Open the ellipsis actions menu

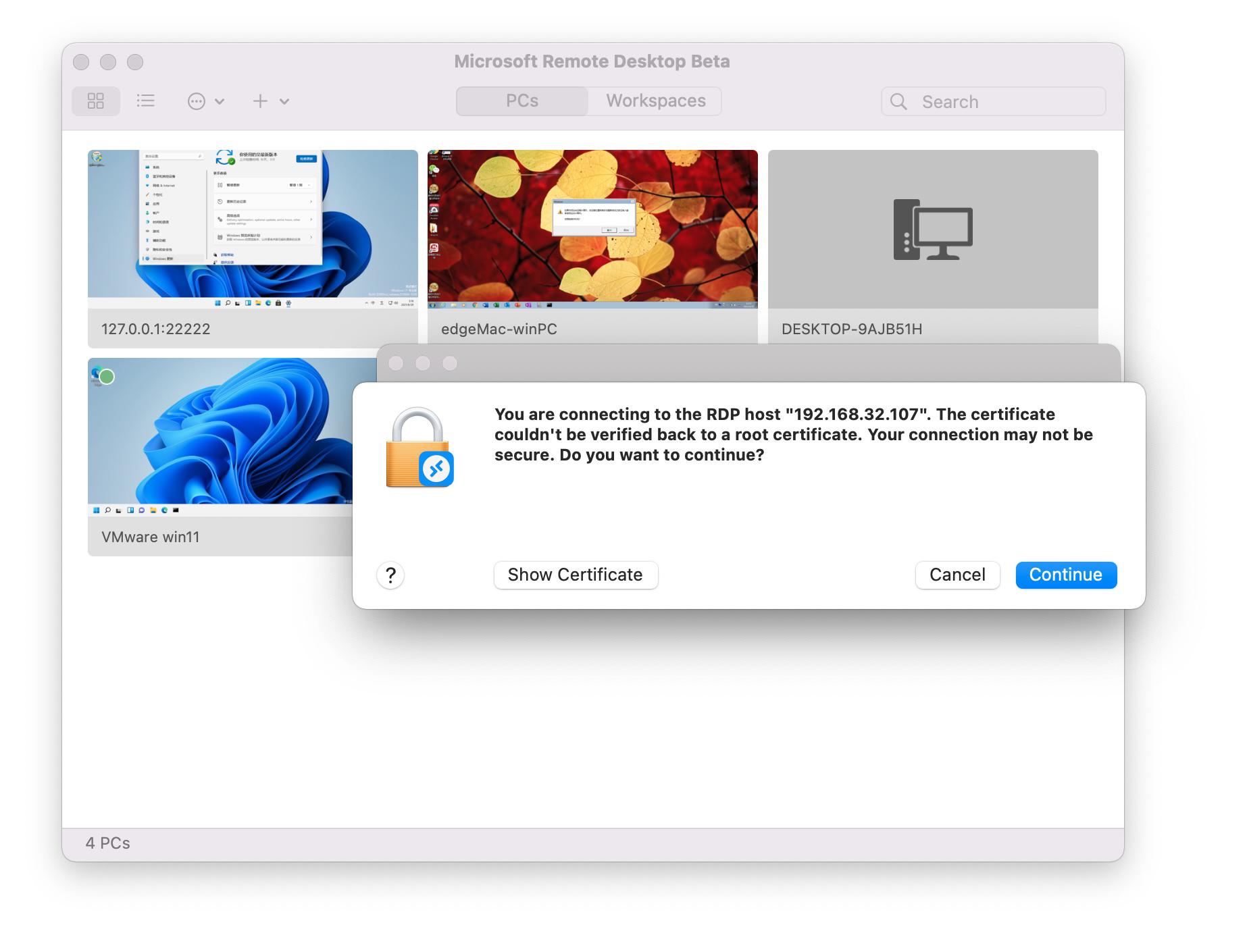[x=197, y=101]
